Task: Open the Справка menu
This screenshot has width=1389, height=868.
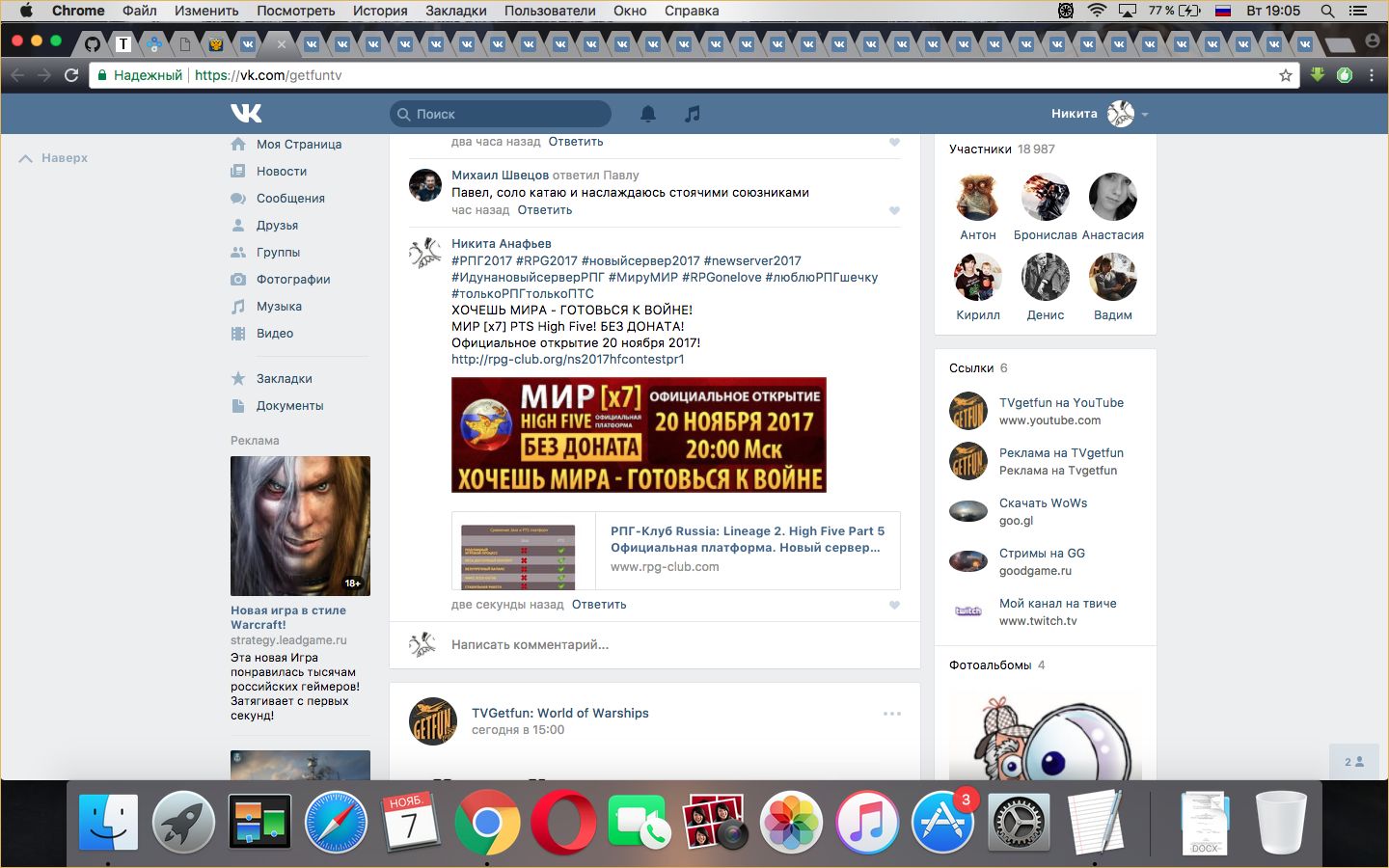Action: click(x=692, y=11)
